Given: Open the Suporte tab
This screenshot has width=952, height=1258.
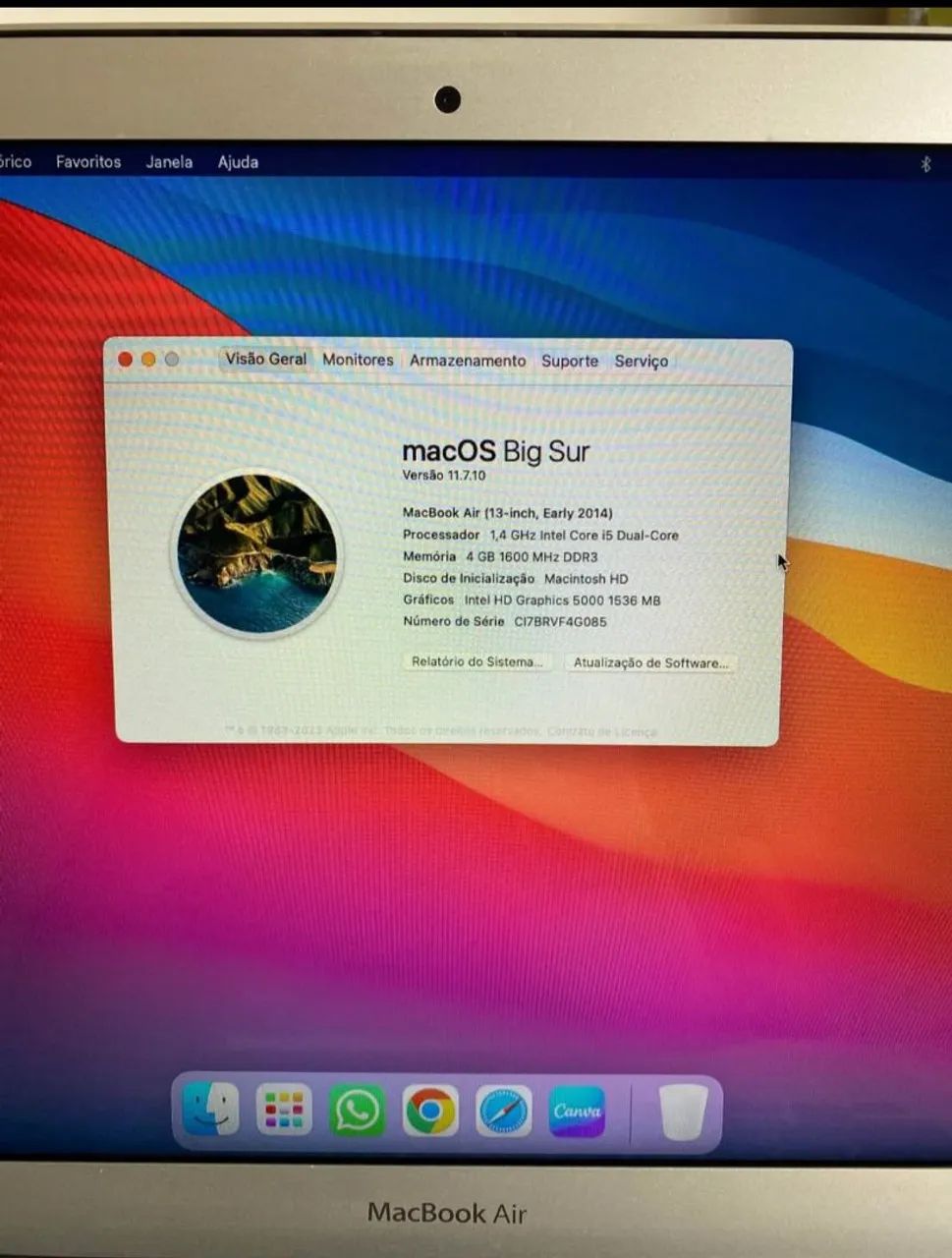Looking at the screenshot, I should tap(570, 361).
